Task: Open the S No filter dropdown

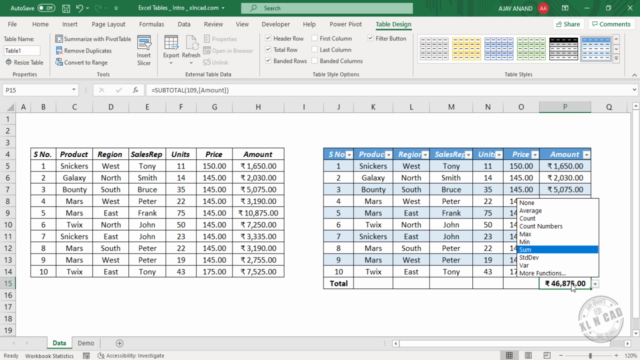Action: click(349, 155)
